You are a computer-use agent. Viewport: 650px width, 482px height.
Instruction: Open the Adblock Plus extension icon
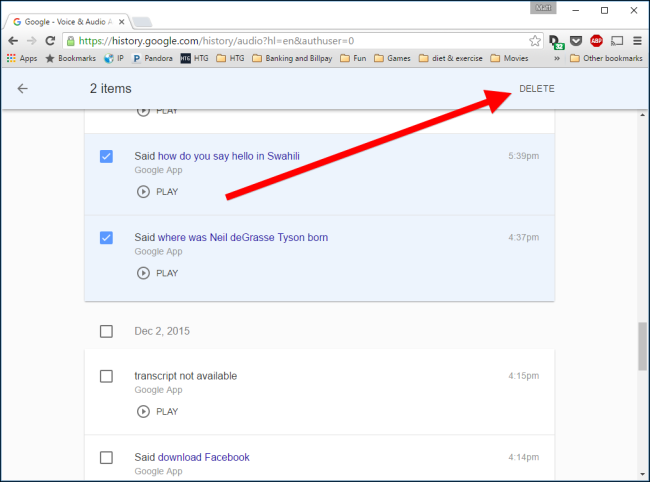pos(596,41)
